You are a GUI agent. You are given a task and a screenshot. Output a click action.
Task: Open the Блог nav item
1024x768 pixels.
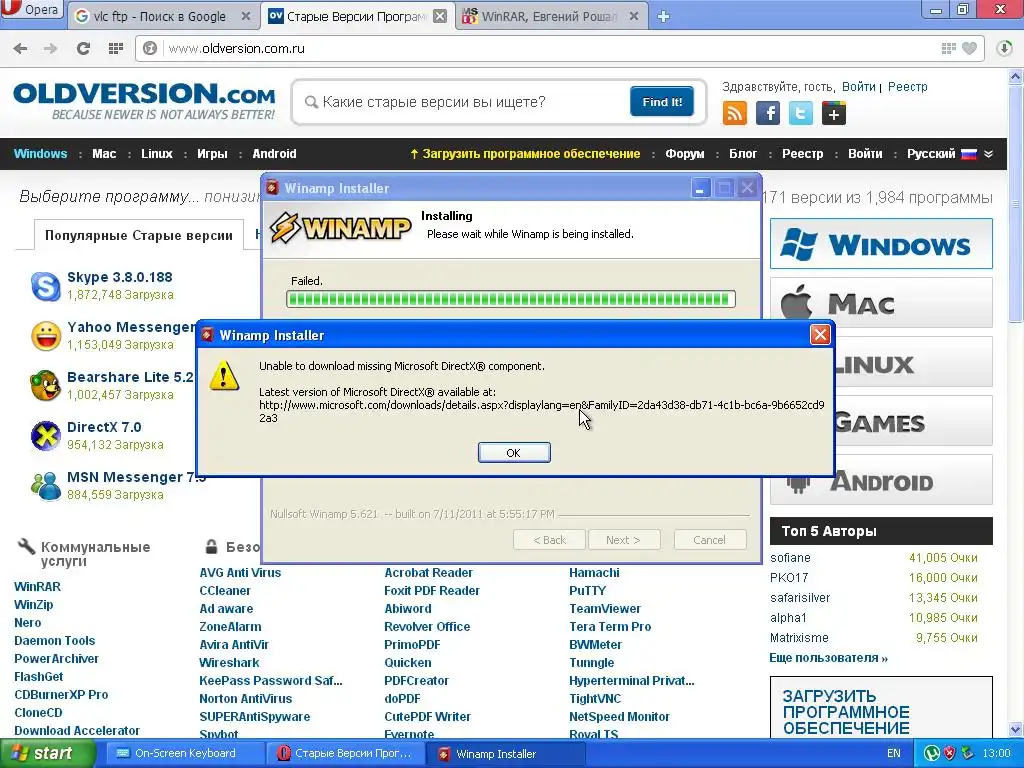(x=743, y=154)
